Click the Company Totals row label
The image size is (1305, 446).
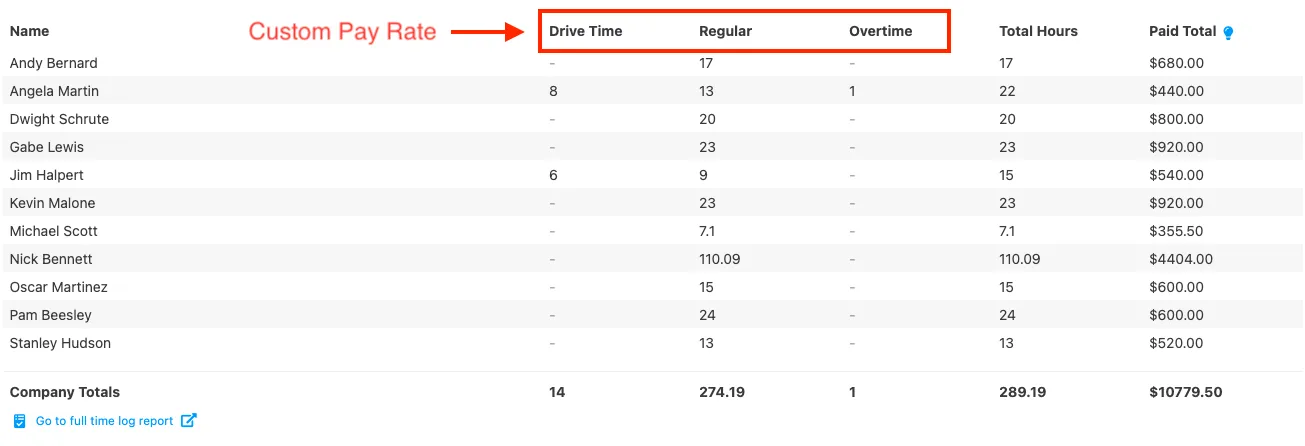pyautogui.click(x=64, y=392)
